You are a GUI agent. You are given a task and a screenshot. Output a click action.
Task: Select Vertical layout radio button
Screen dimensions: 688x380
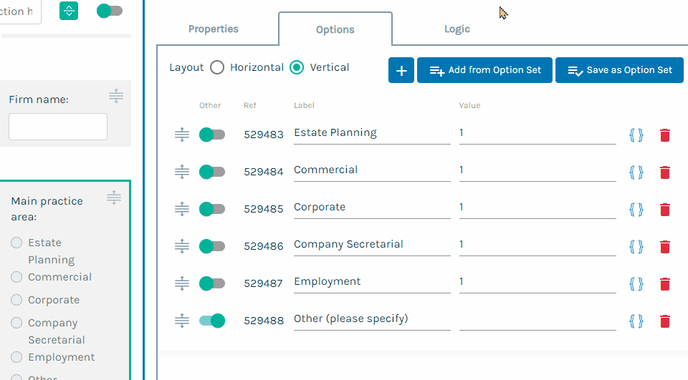click(x=297, y=68)
